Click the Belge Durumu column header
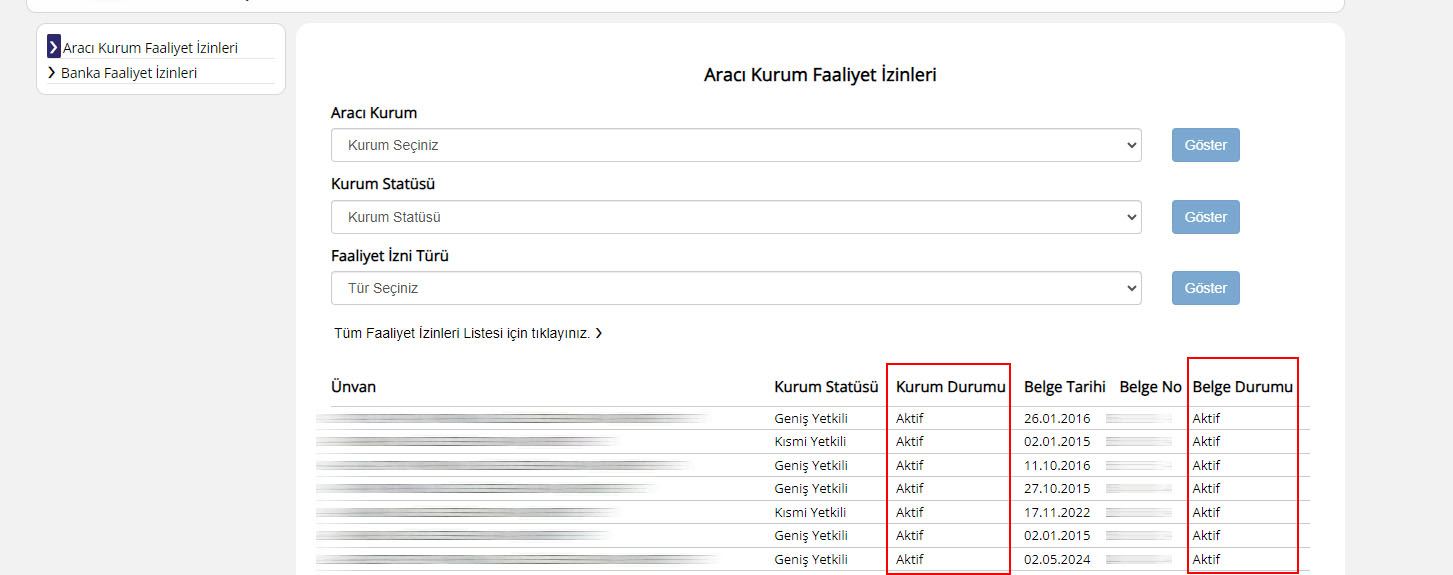The width and height of the screenshot is (1453, 575). tap(1243, 387)
